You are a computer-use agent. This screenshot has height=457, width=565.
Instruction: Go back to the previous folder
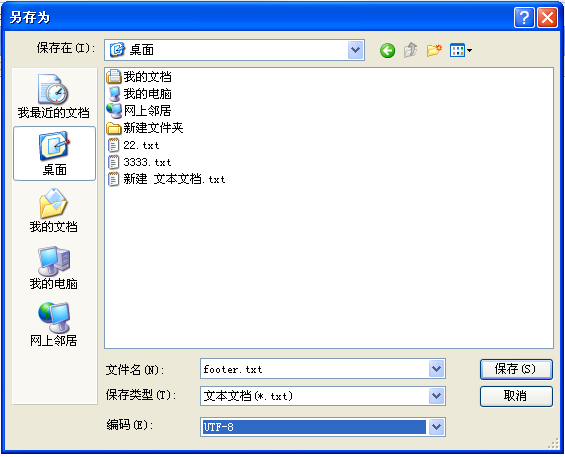pos(387,50)
